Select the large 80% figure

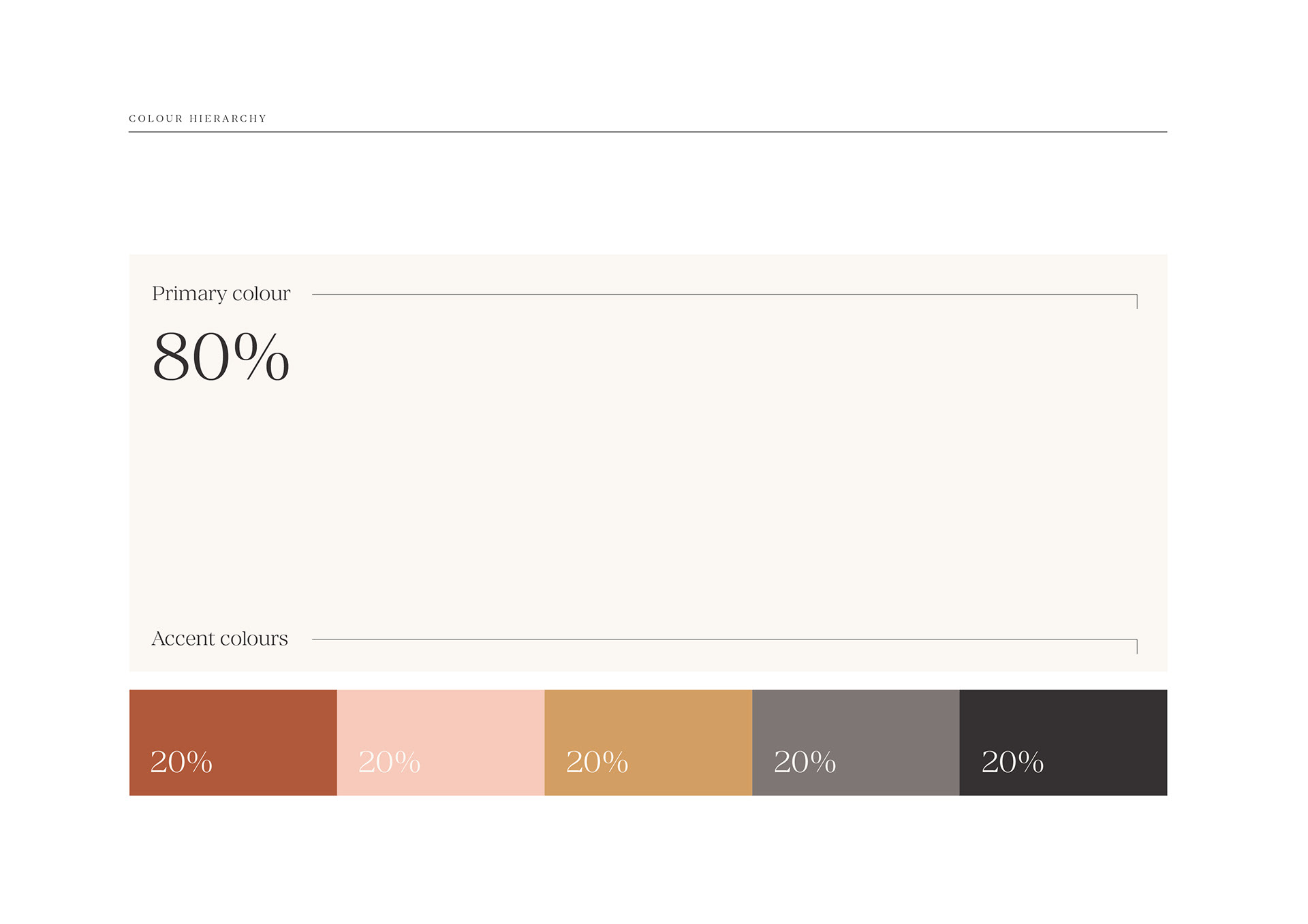point(221,356)
